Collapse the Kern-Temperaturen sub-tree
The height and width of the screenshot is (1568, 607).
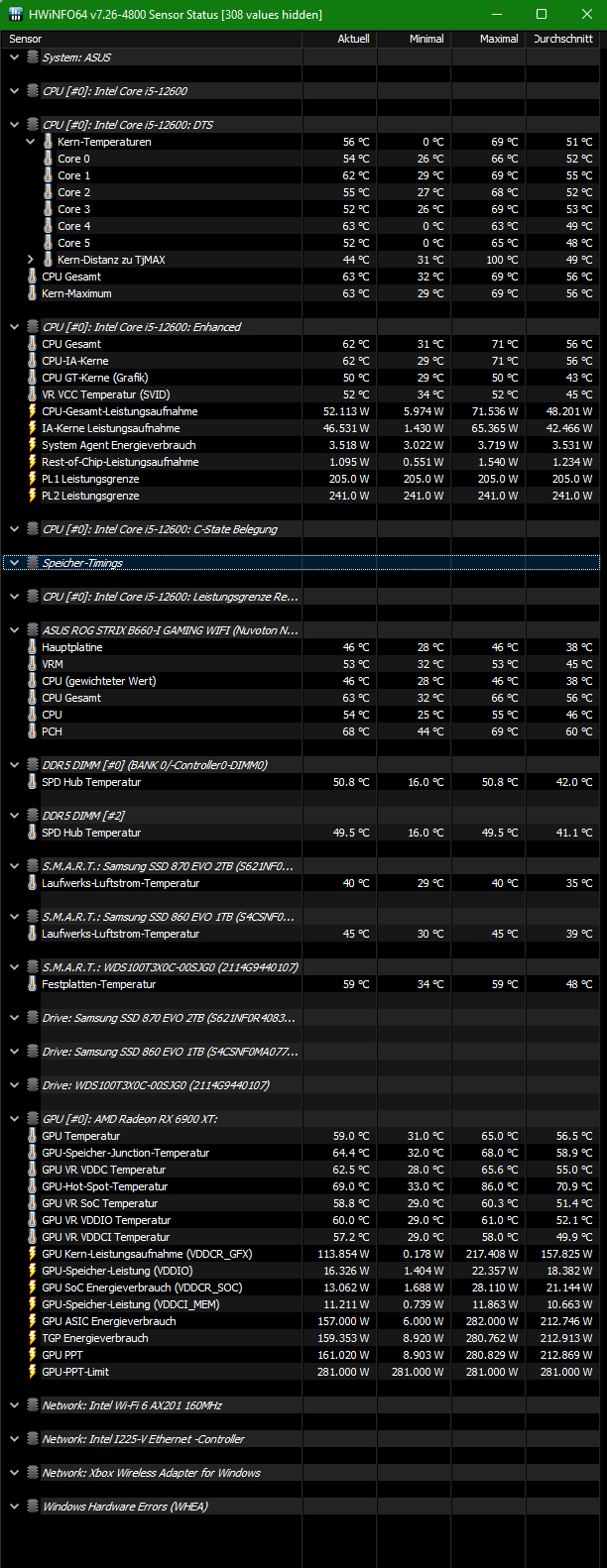point(30,142)
